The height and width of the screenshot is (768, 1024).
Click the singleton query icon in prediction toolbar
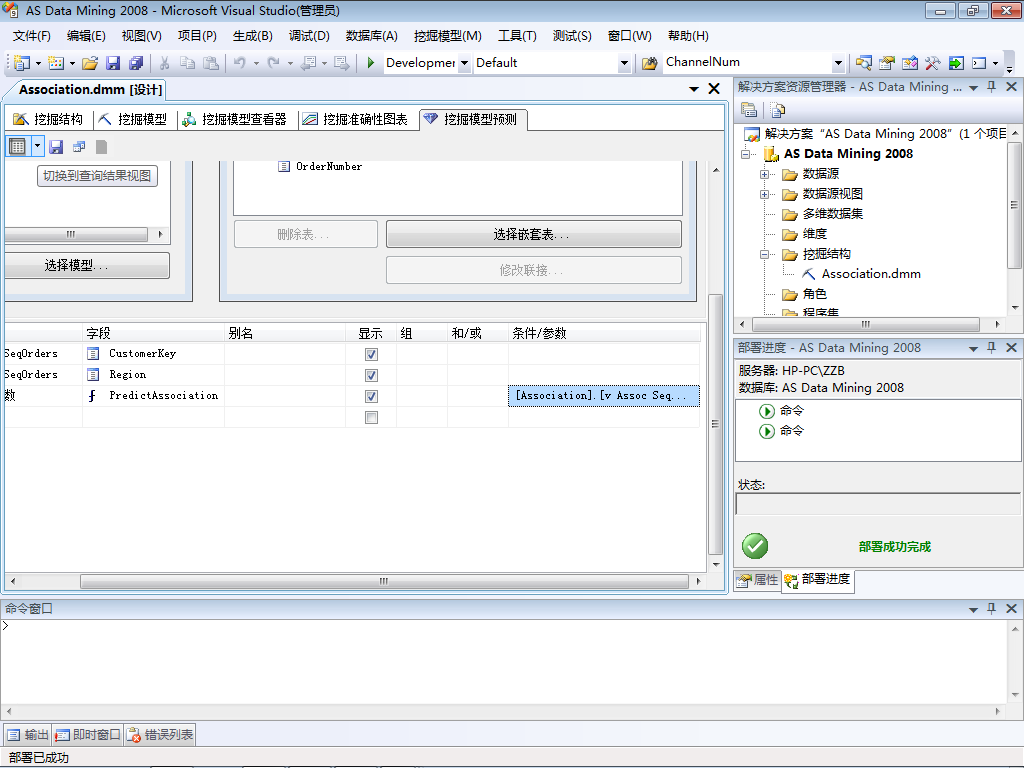click(79, 147)
